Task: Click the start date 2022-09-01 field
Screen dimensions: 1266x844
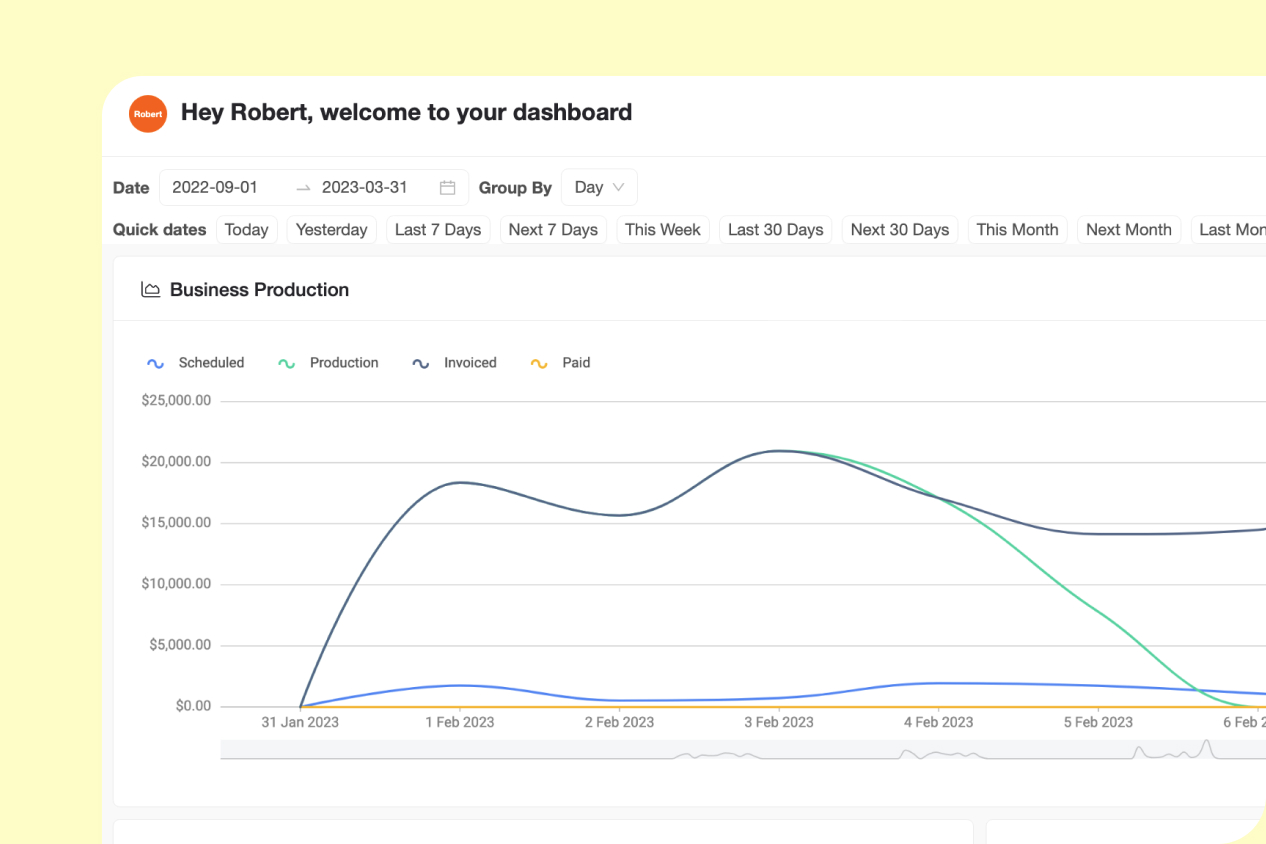Action: [x=215, y=188]
